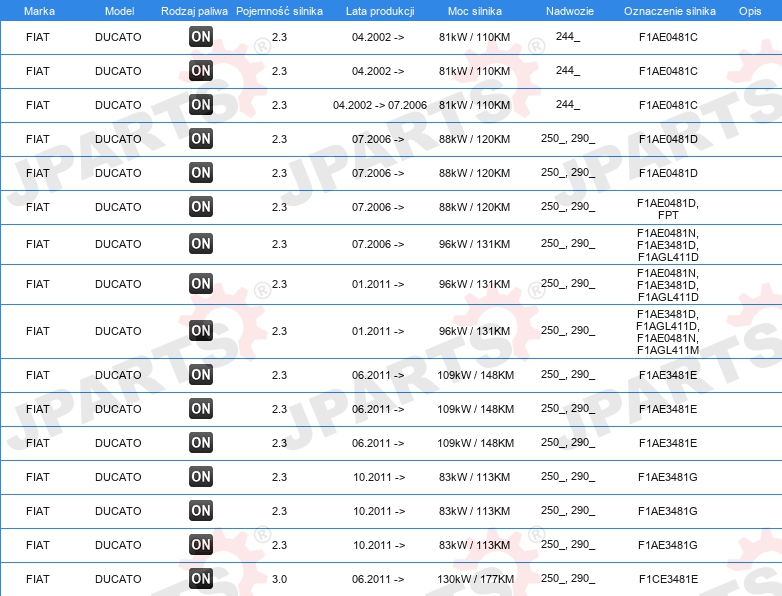This screenshot has height=596, width=782.
Task: Select '06.2011 ->' in the F1CE3481E row
Action: [378, 579]
